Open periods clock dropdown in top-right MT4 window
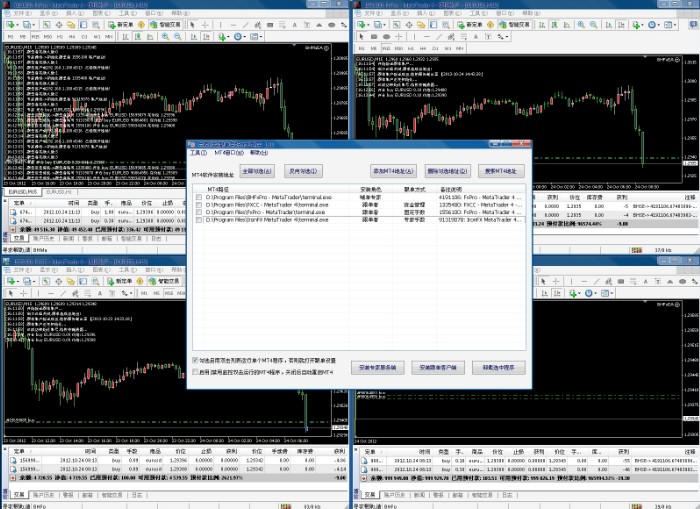700x509 pixels. (x=654, y=25)
